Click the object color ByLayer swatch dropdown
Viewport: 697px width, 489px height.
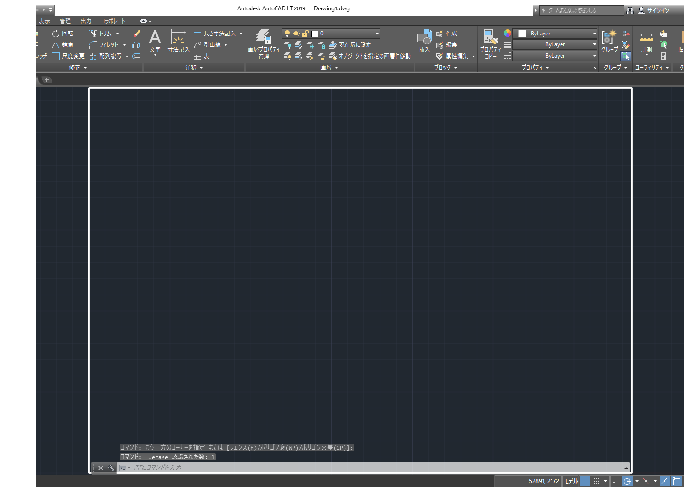click(x=555, y=33)
